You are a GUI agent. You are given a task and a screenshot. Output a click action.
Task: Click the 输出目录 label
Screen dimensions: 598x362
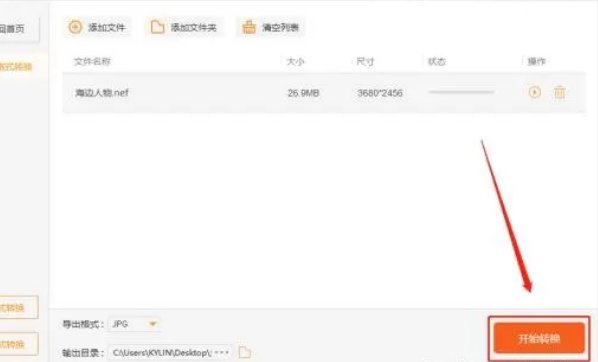coord(83,353)
